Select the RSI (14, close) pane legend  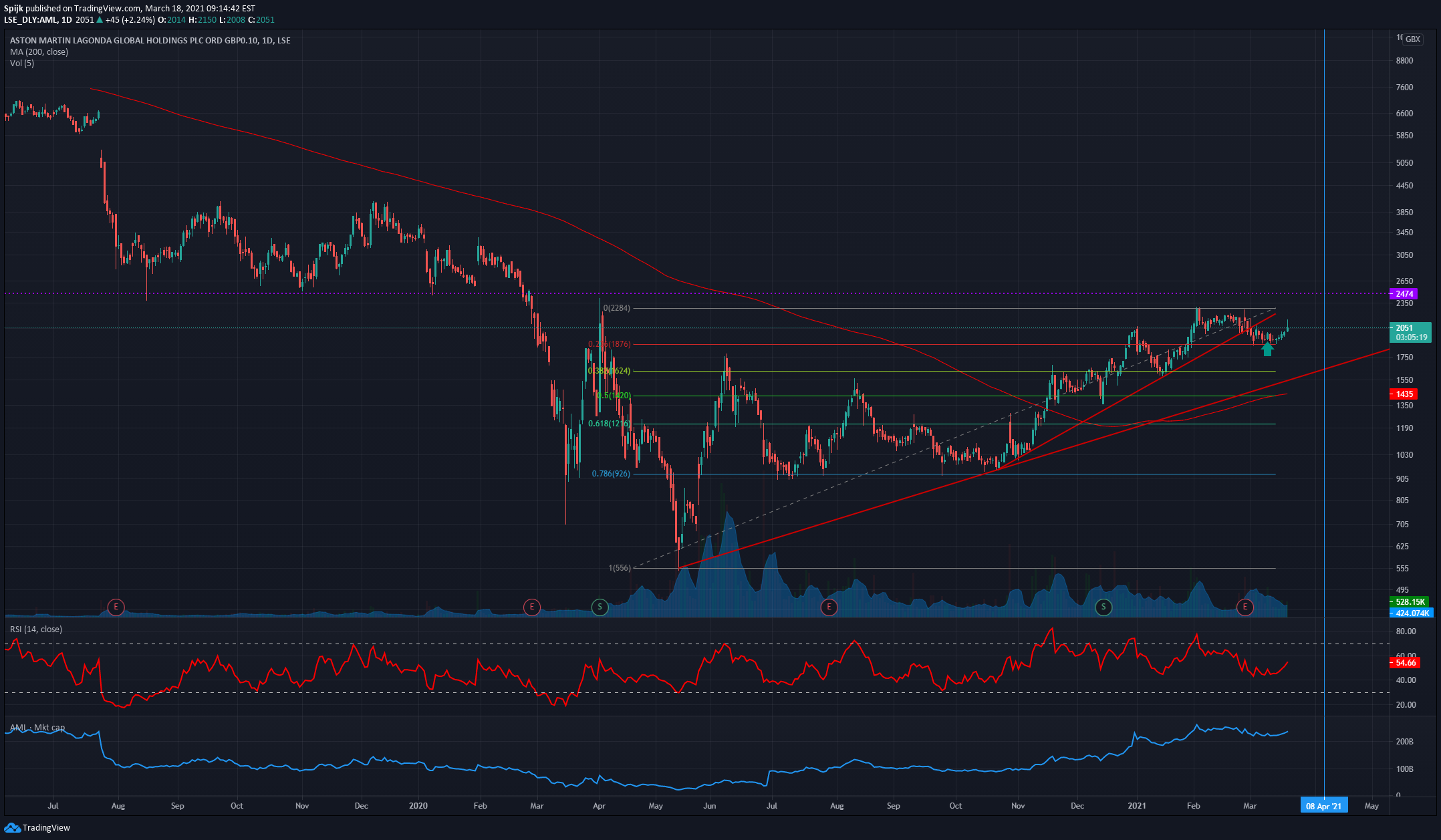coord(36,629)
